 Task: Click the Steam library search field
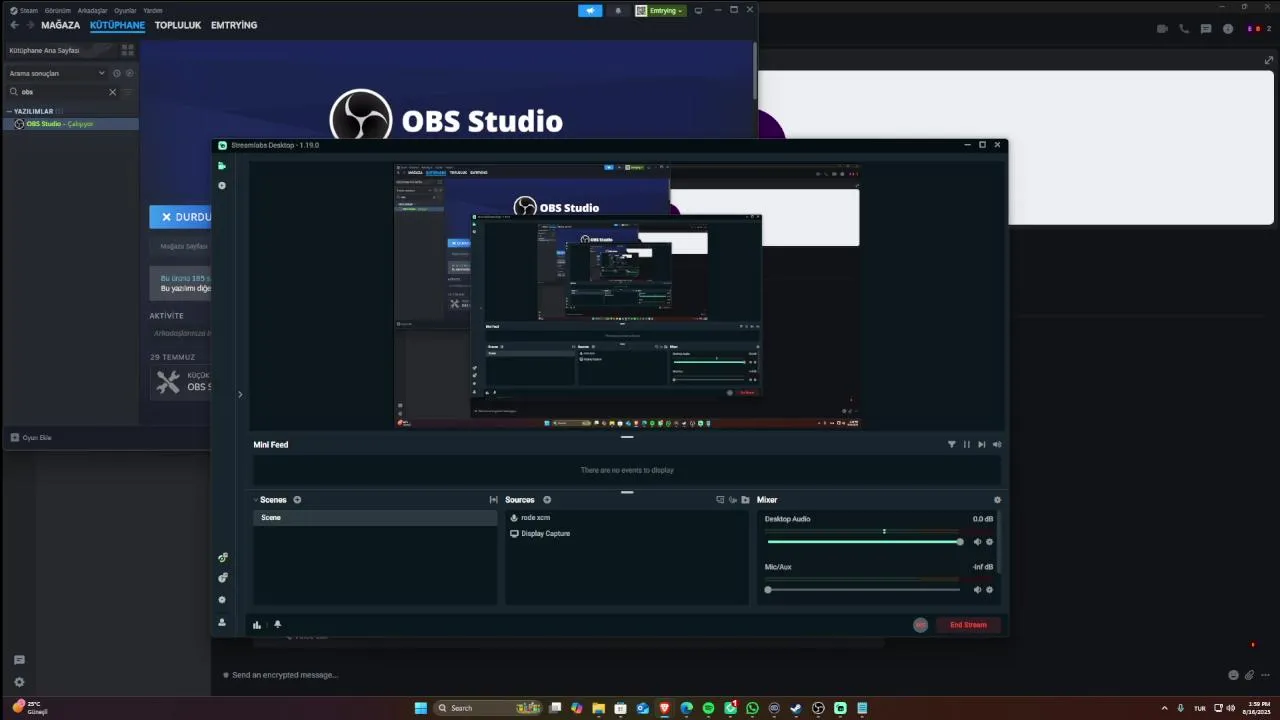(62, 92)
